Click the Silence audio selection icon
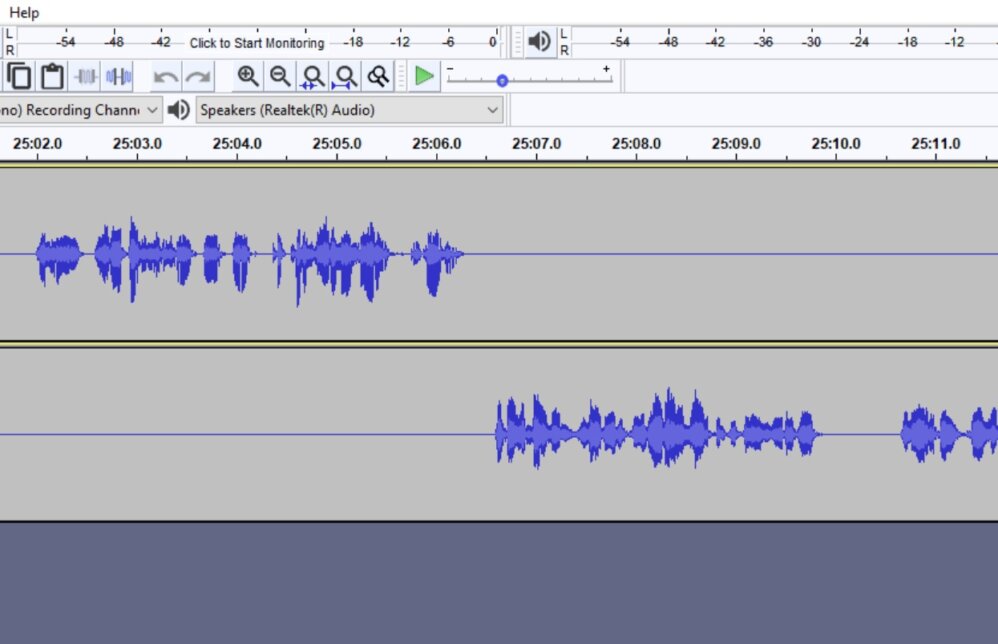Viewport: 998px width, 644px height. (117, 75)
